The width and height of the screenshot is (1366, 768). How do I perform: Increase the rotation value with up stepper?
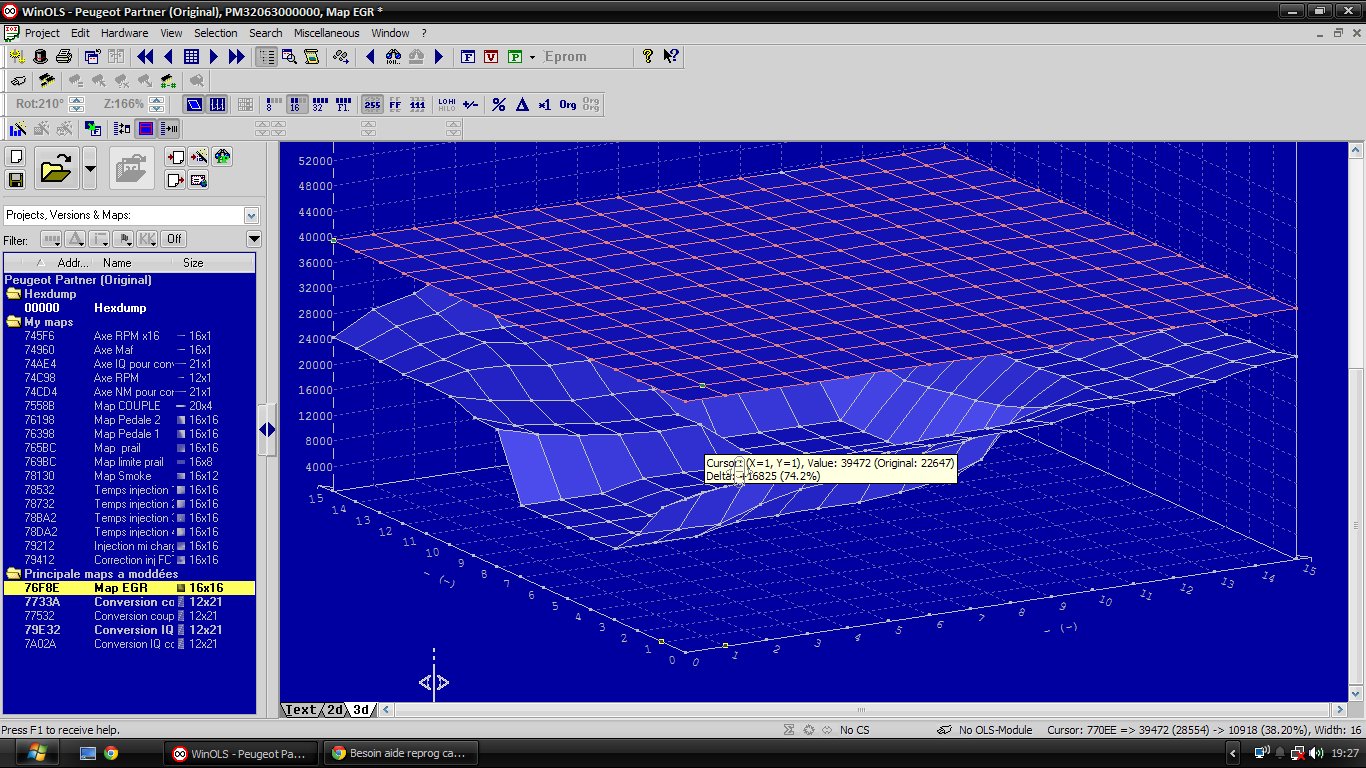[x=77, y=100]
